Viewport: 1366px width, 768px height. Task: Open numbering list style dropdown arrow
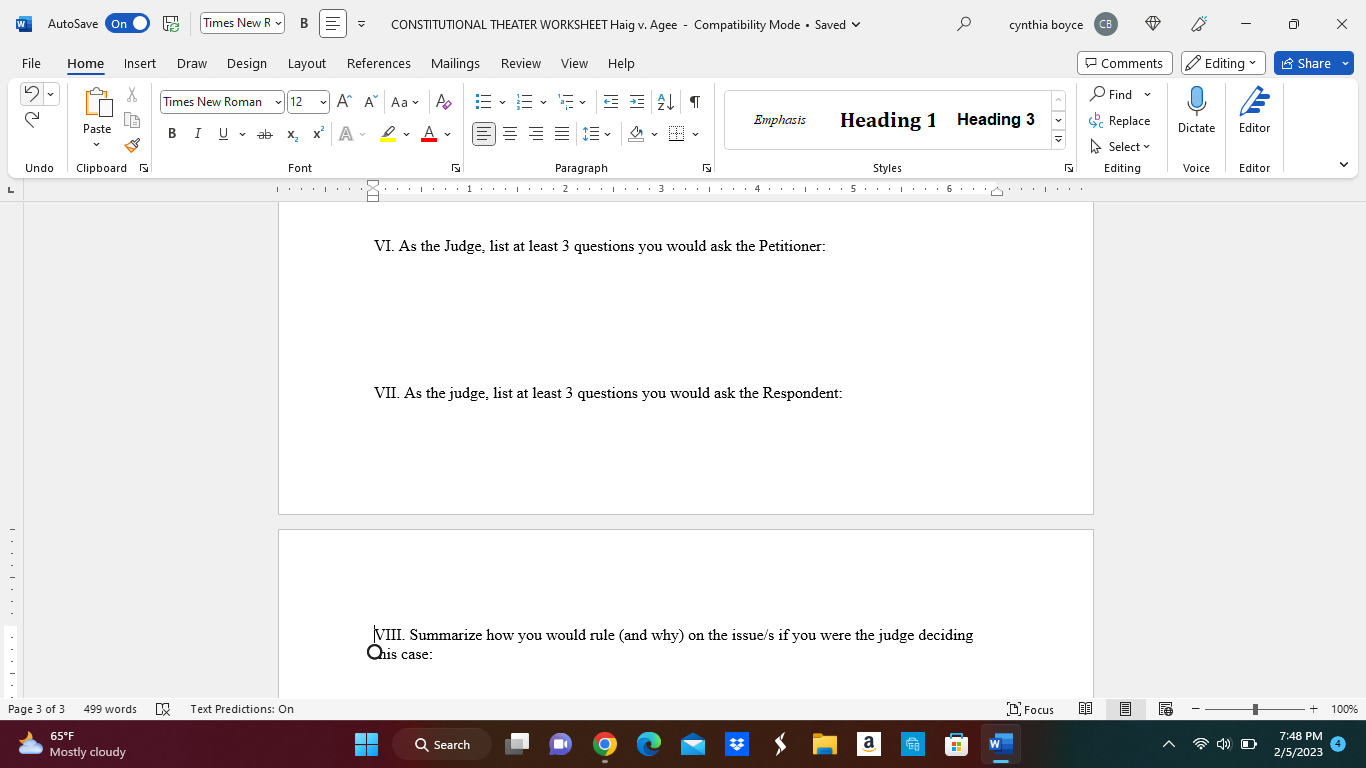[x=543, y=102]
